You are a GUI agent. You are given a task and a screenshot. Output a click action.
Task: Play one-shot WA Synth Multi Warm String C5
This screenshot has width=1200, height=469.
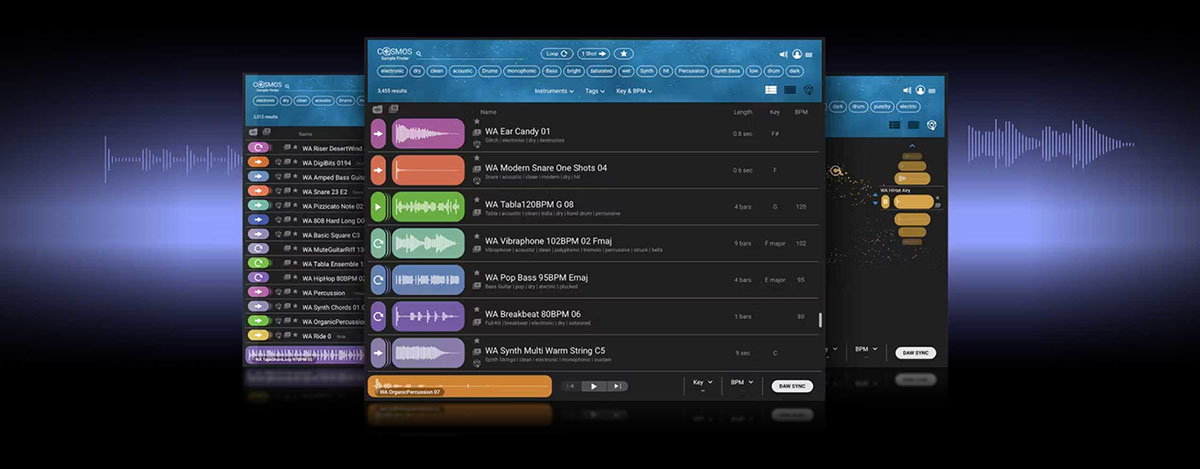[378, 353]
